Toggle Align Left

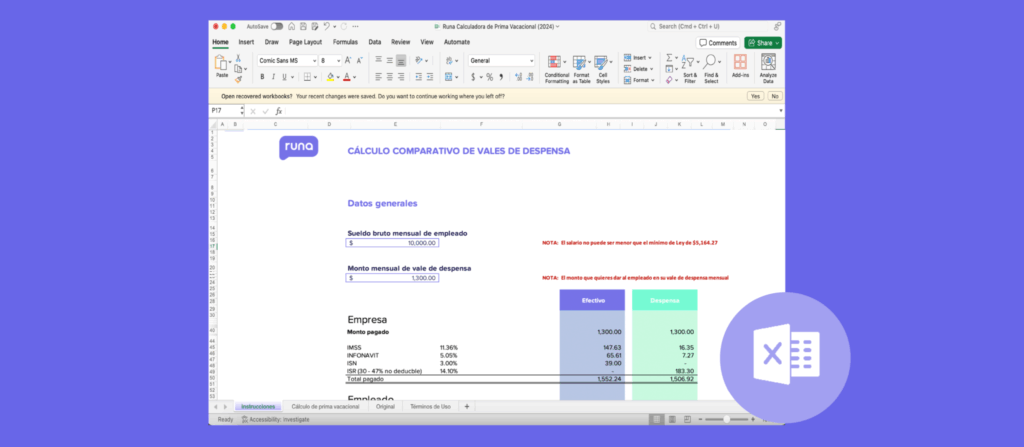tap(378, 77)
